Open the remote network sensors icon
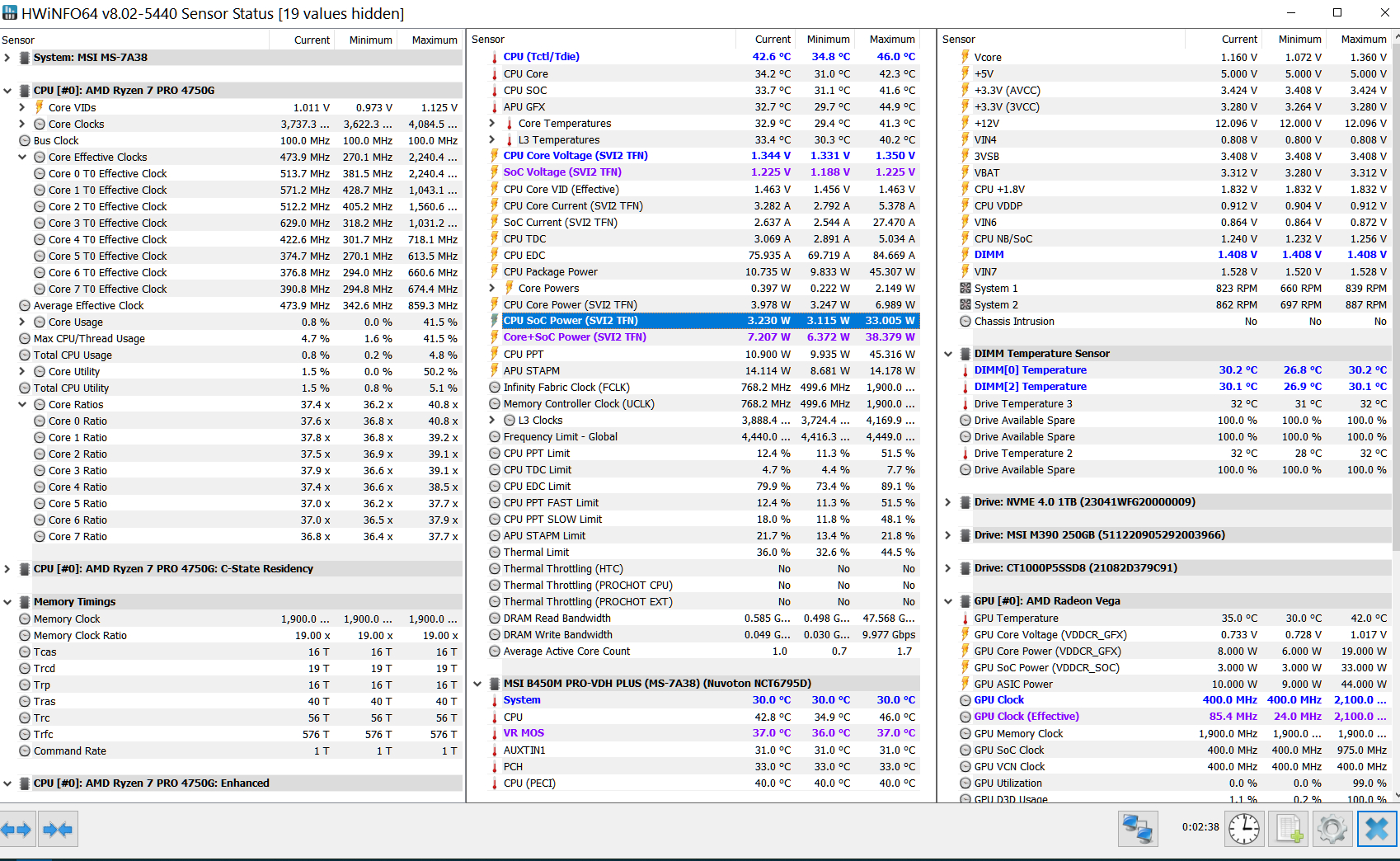 point(1138,829)
